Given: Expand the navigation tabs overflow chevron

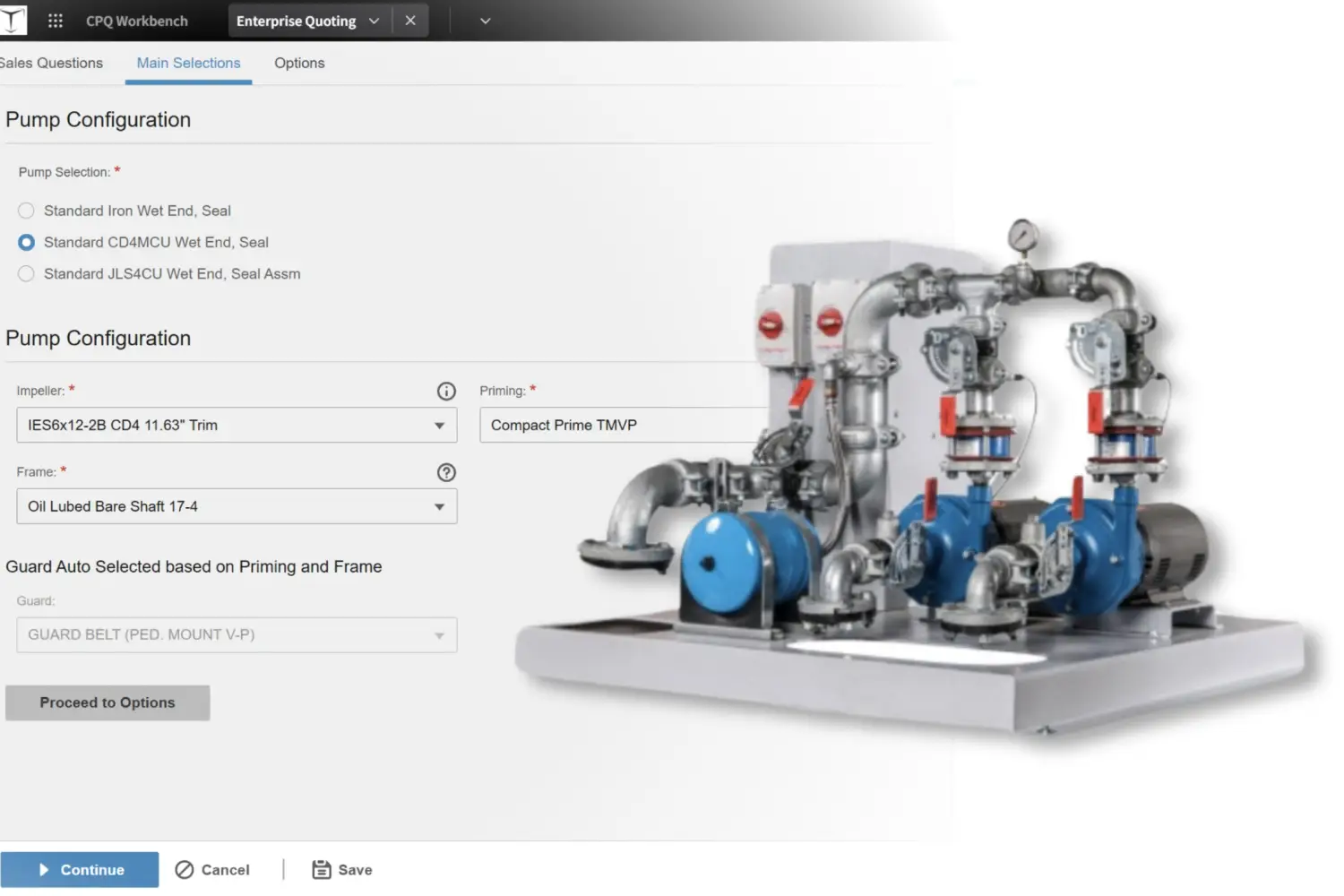Looking at the screenshot, I should pos(486,21).
